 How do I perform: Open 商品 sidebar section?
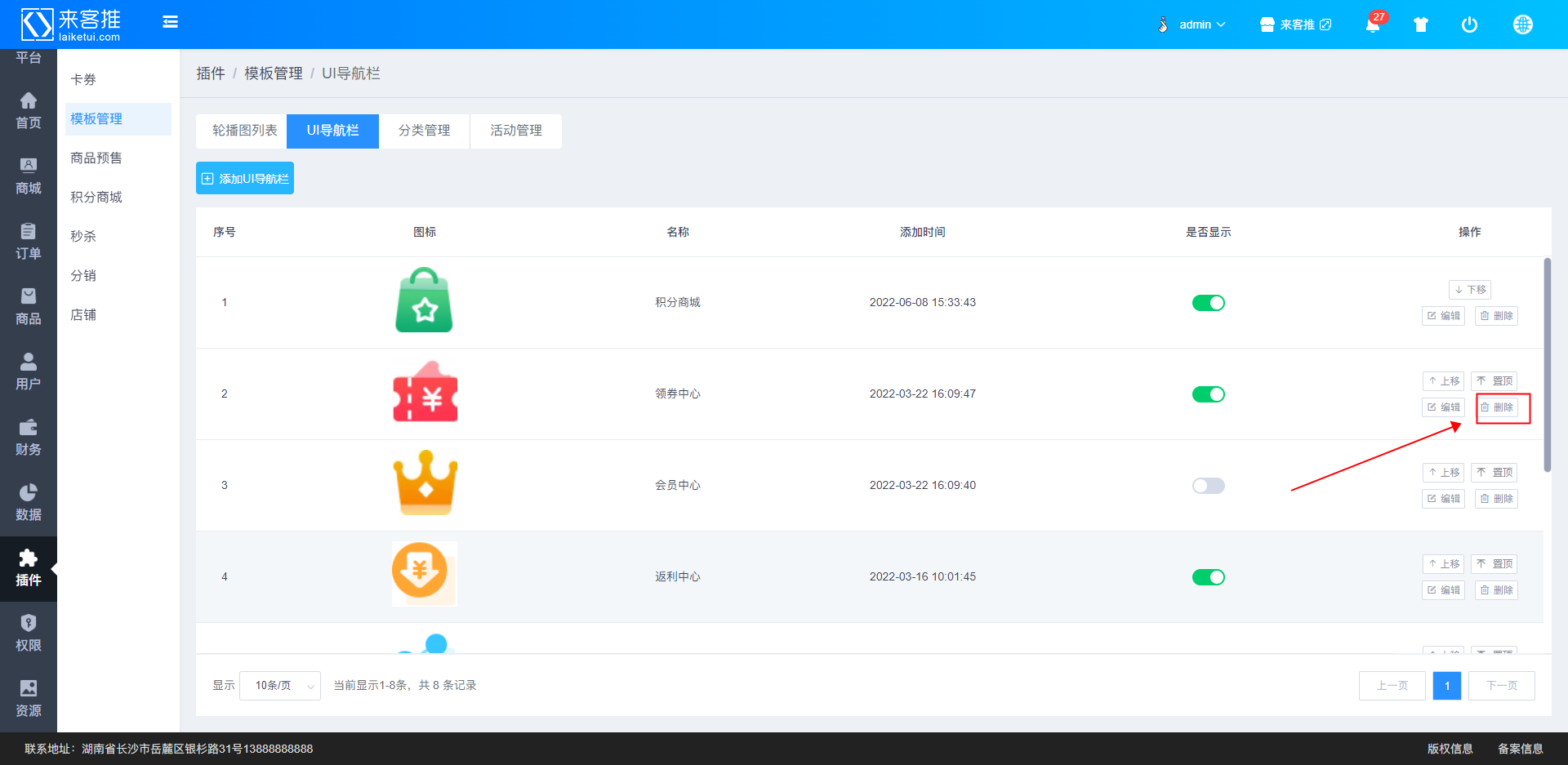point(29,307)
